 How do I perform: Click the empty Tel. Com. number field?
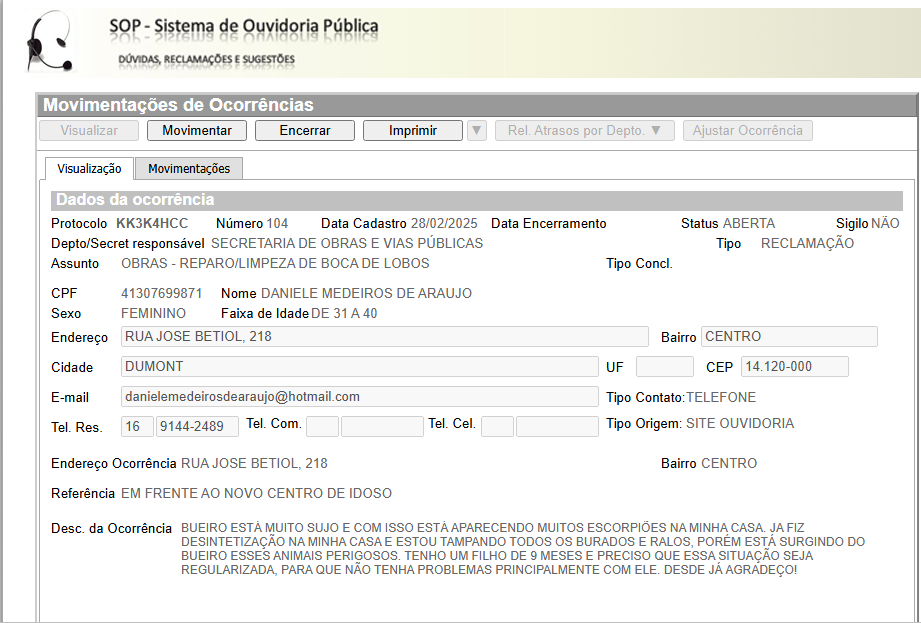point(382,427)
